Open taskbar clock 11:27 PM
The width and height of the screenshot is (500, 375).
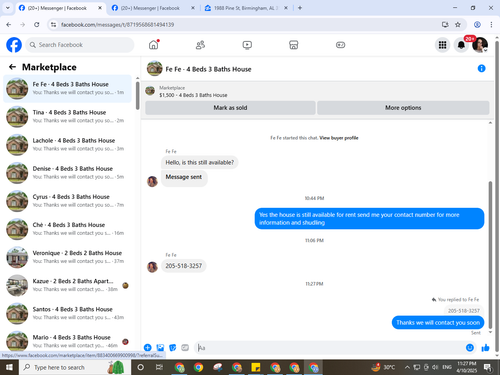tap(467, 367)
